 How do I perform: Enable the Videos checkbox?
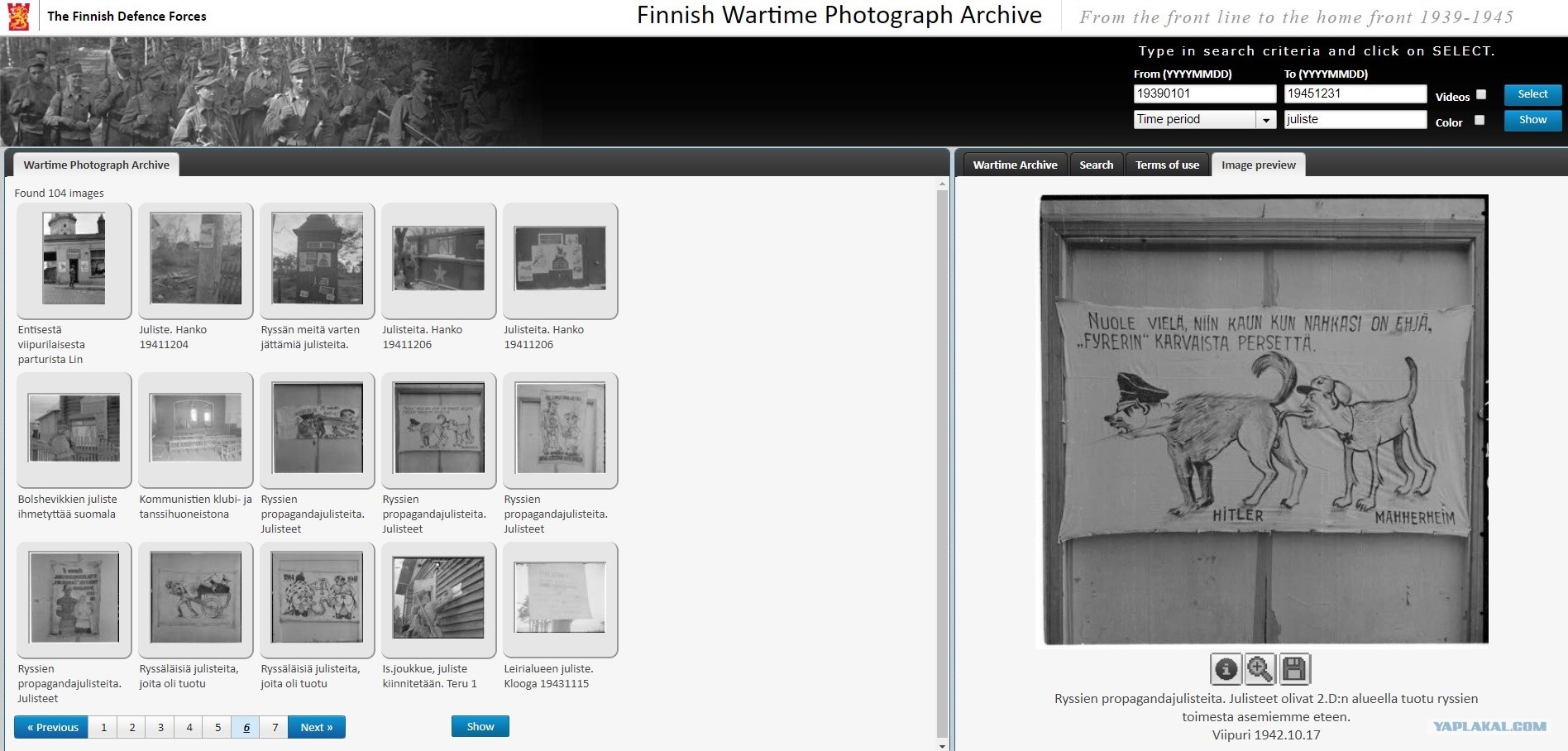coord(1481,94)
